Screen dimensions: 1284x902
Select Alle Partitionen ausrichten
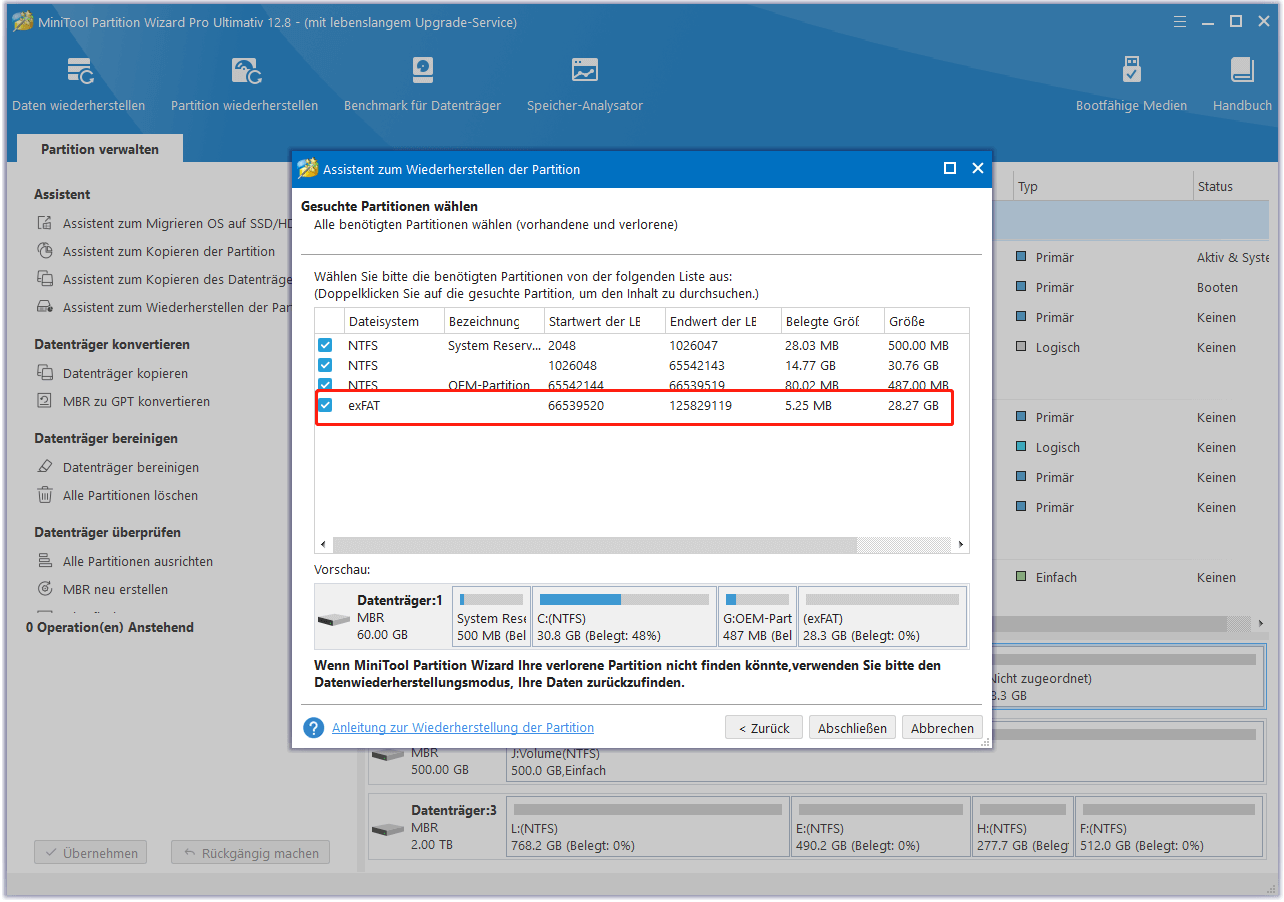(125, 561)
